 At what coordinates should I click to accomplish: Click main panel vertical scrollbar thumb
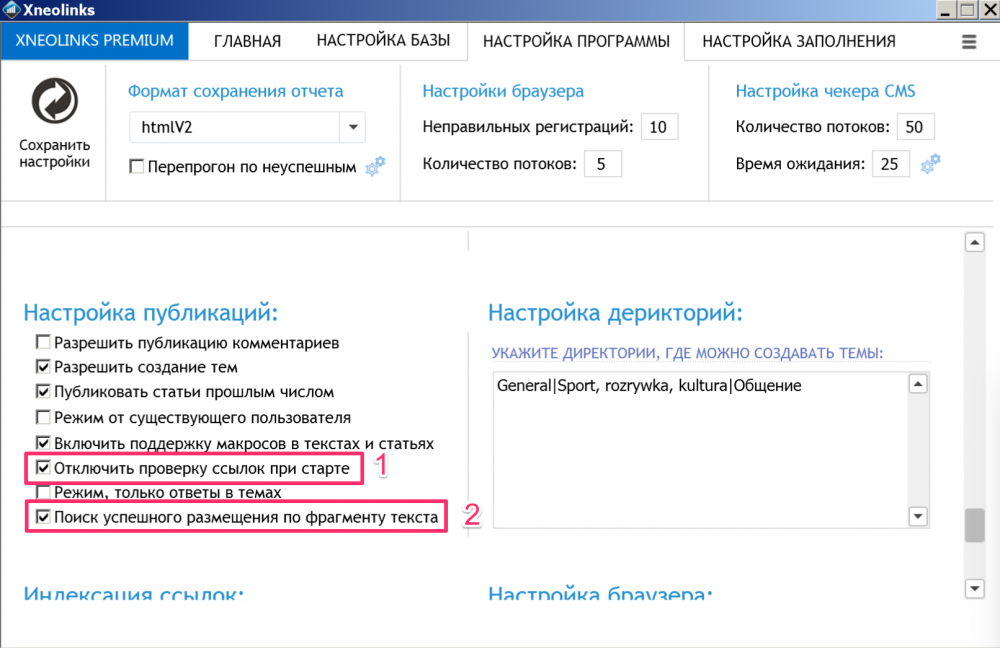974,525
